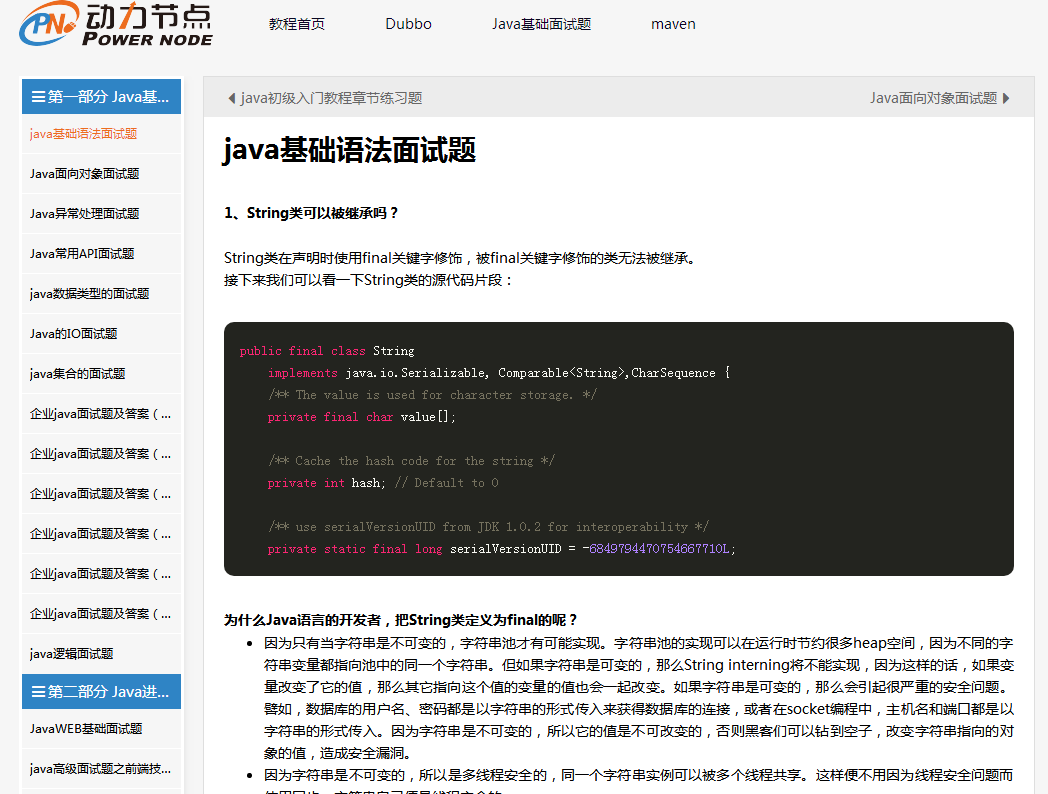Open 教程首页 in top navigation
The height and width of the screenshot is (794, 1048).
tap(297, 24)
